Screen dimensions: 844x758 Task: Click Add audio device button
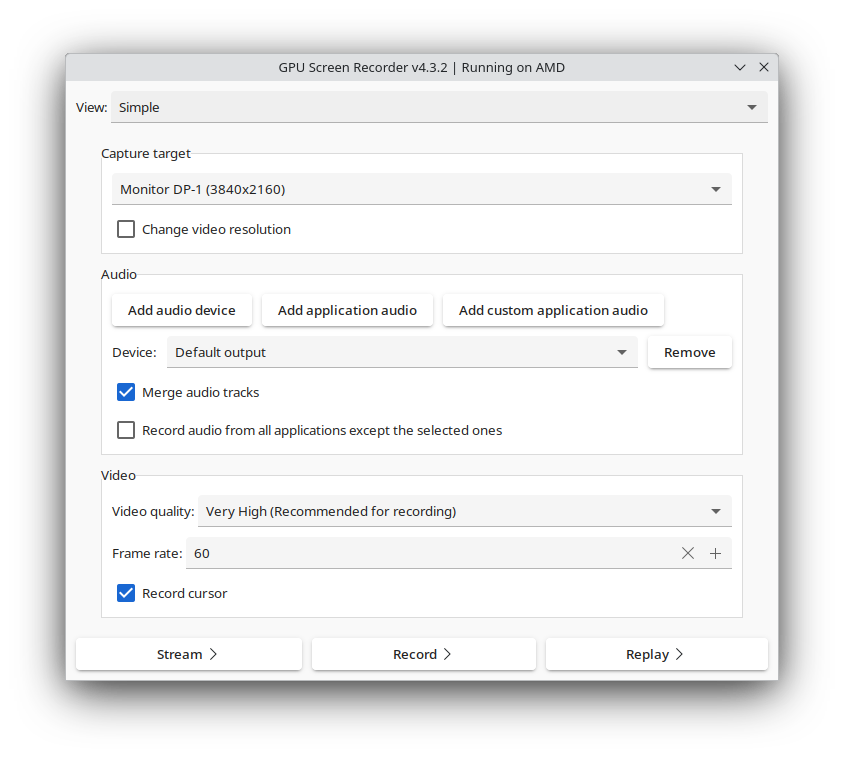[x=182, y=310]
